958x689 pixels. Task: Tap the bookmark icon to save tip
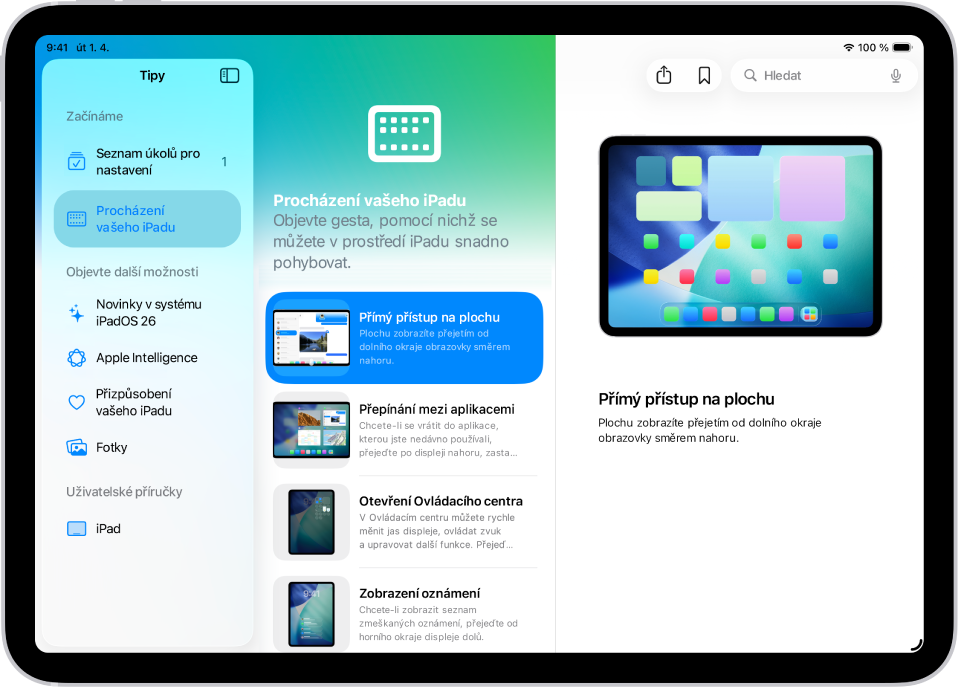(704, 76)
